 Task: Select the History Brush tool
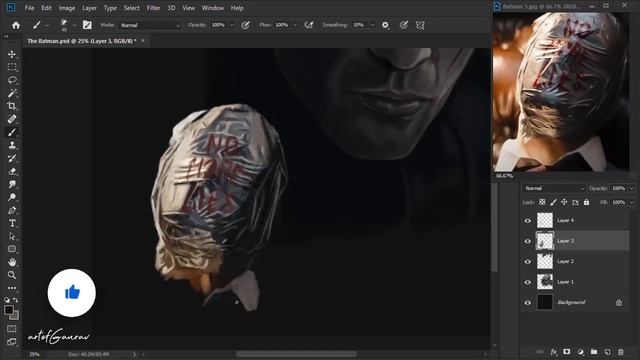[x=12, y=158]
